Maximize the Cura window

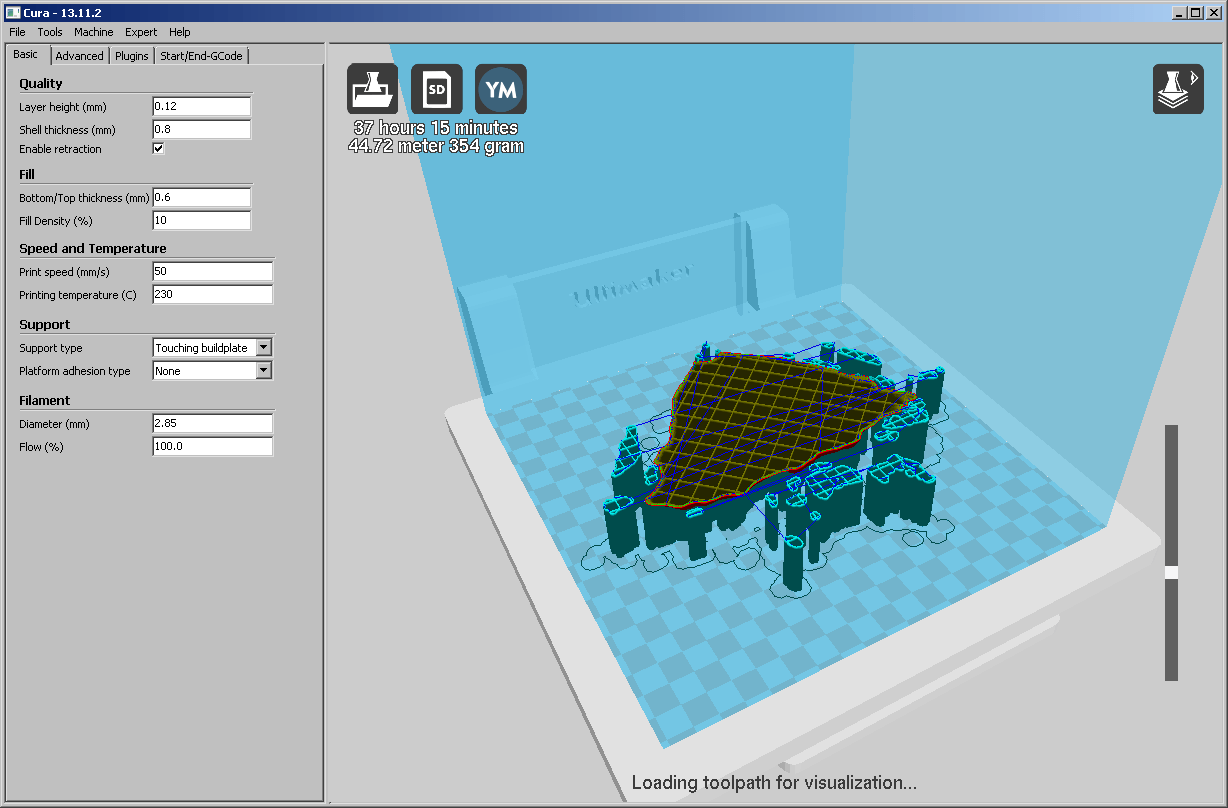coord(1196,12)
